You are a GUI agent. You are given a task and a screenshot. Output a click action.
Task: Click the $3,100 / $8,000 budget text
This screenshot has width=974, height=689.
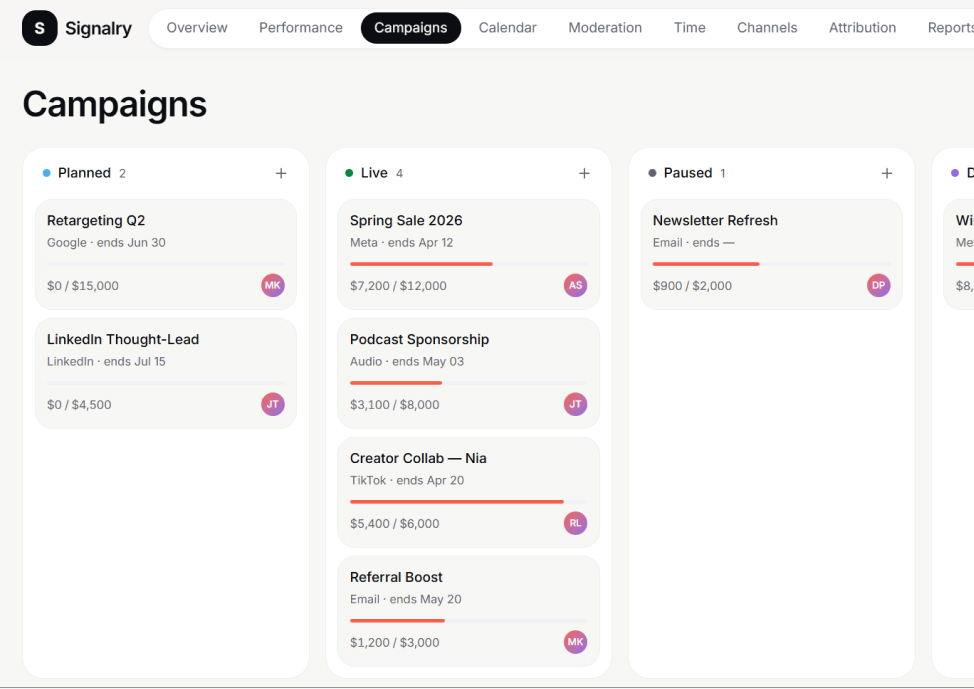point(394,404)
